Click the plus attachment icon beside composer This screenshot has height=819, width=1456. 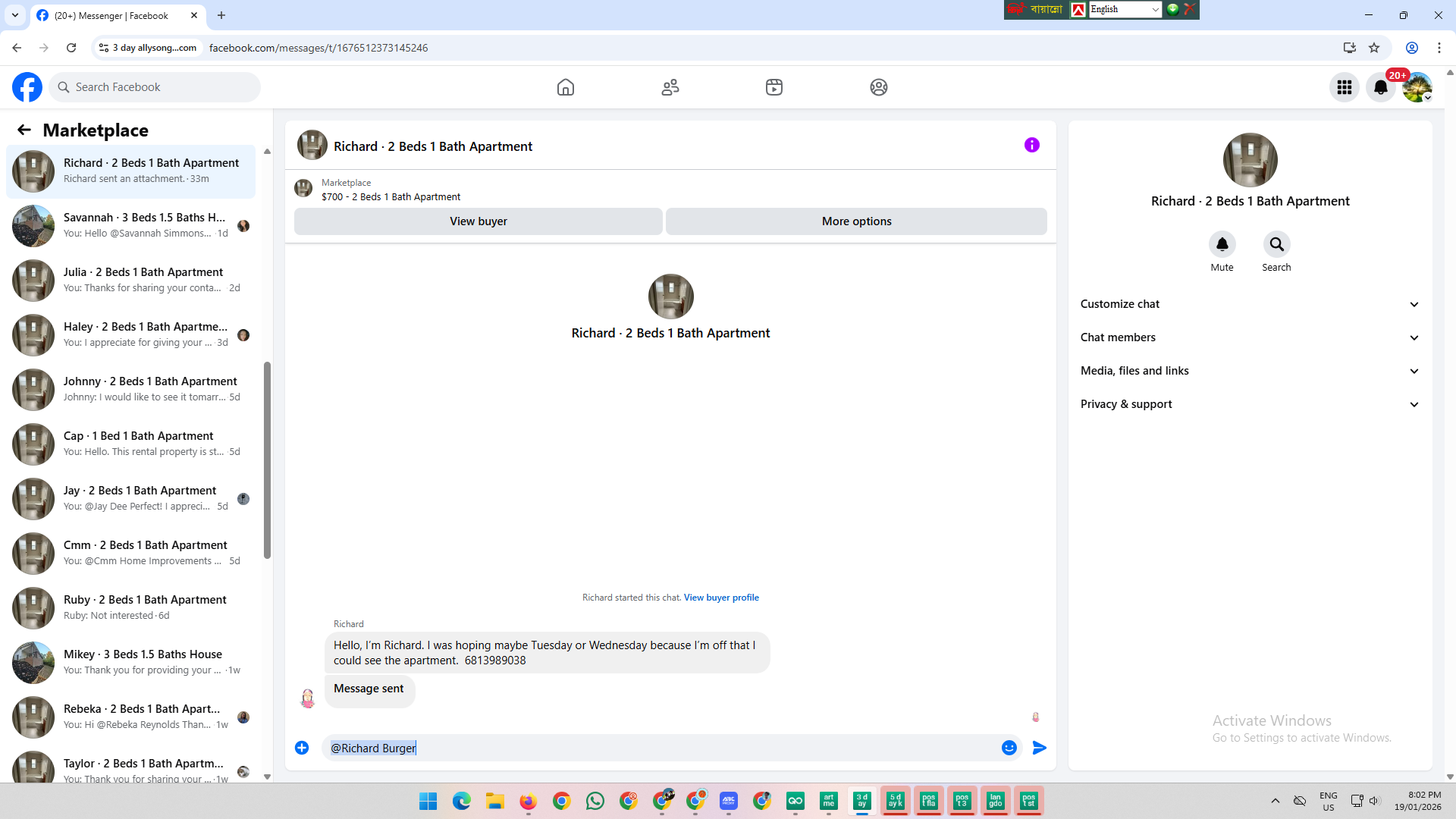[x=302, y=748]
